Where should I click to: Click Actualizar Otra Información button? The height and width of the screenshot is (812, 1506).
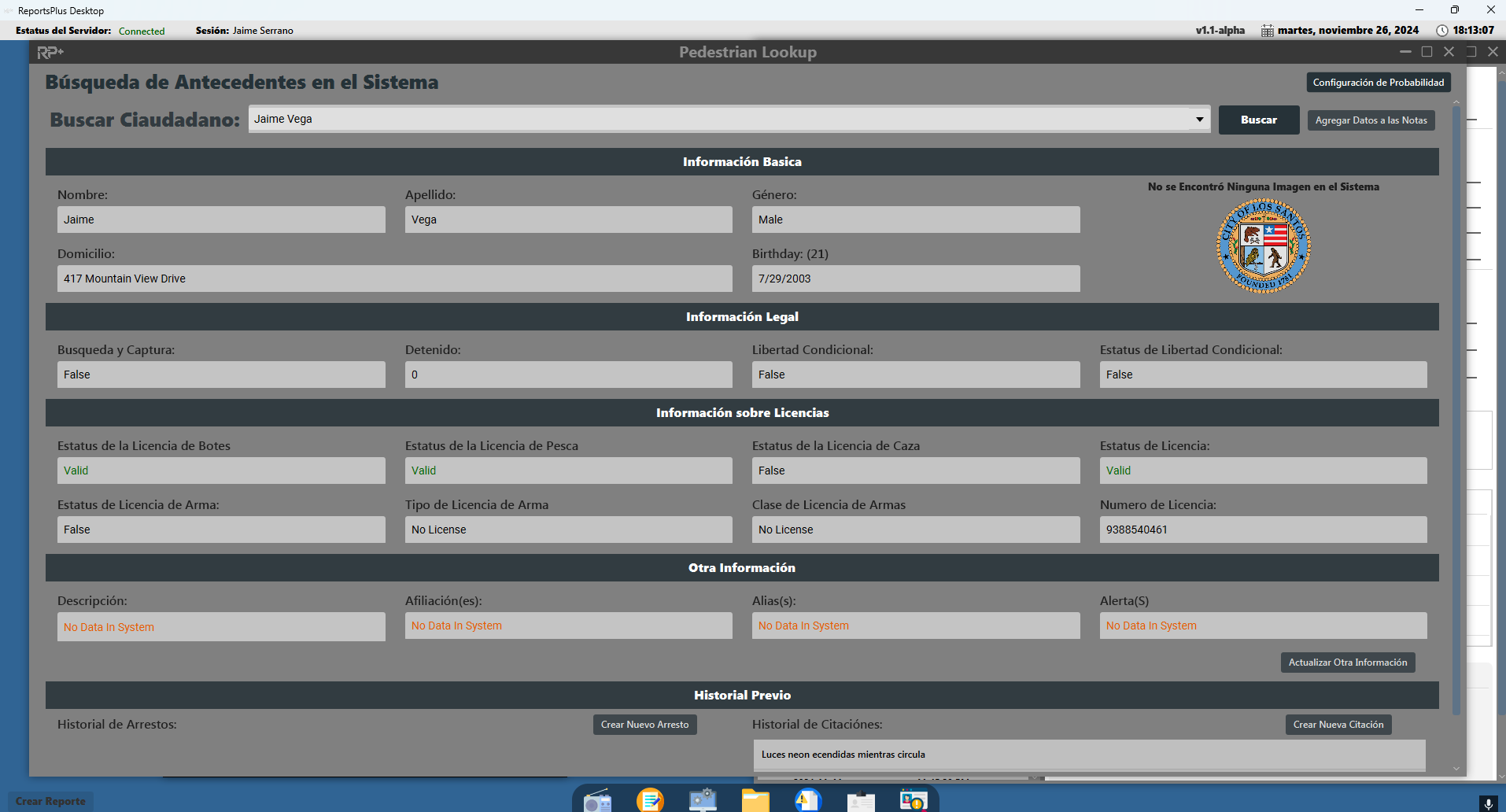point(1347,663)
